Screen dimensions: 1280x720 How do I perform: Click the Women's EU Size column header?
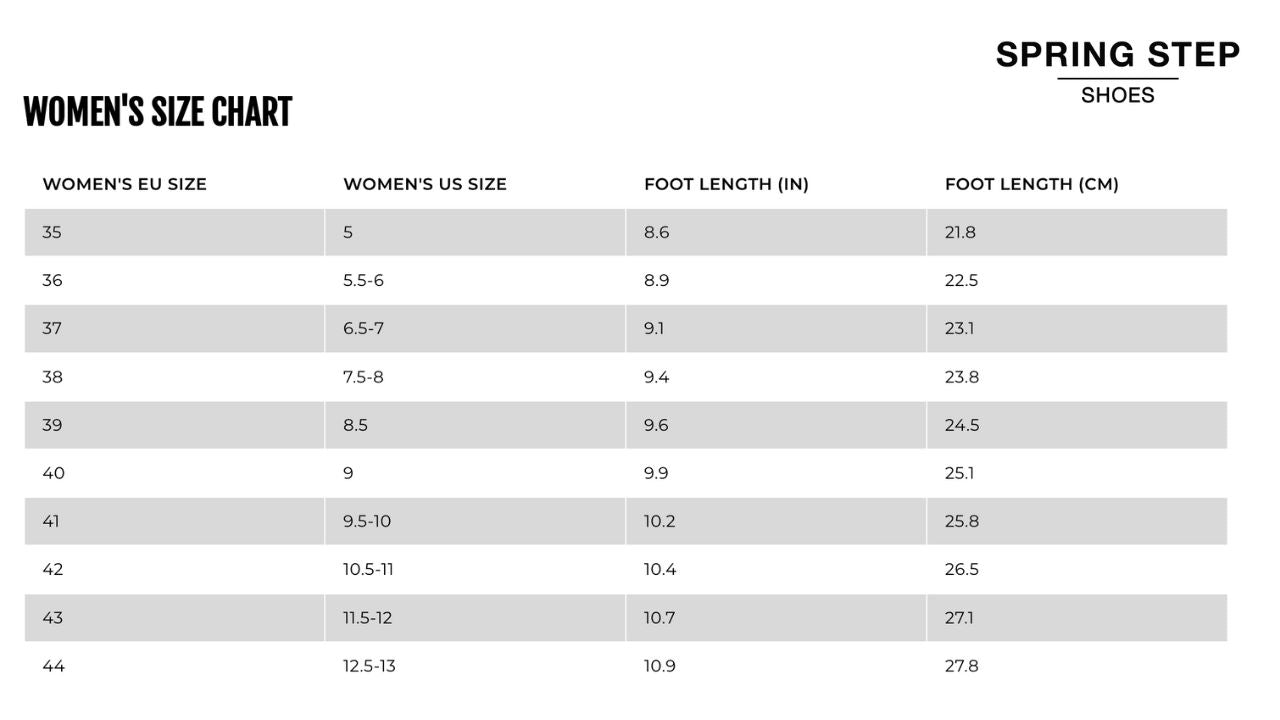(124, 184)
